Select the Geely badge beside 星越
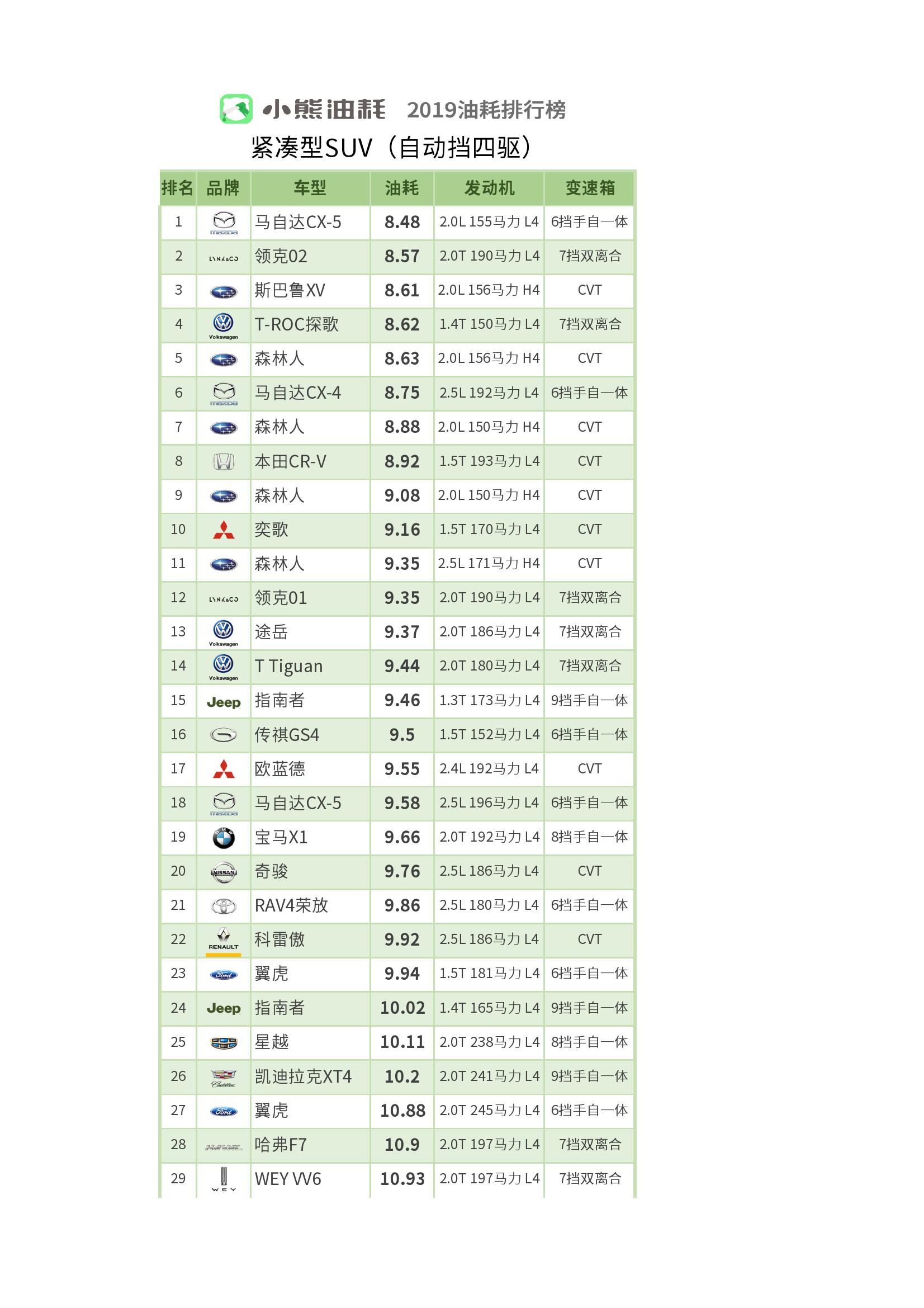The height and width of the screenshot is (1308, 924). (x=223, y=1042)
